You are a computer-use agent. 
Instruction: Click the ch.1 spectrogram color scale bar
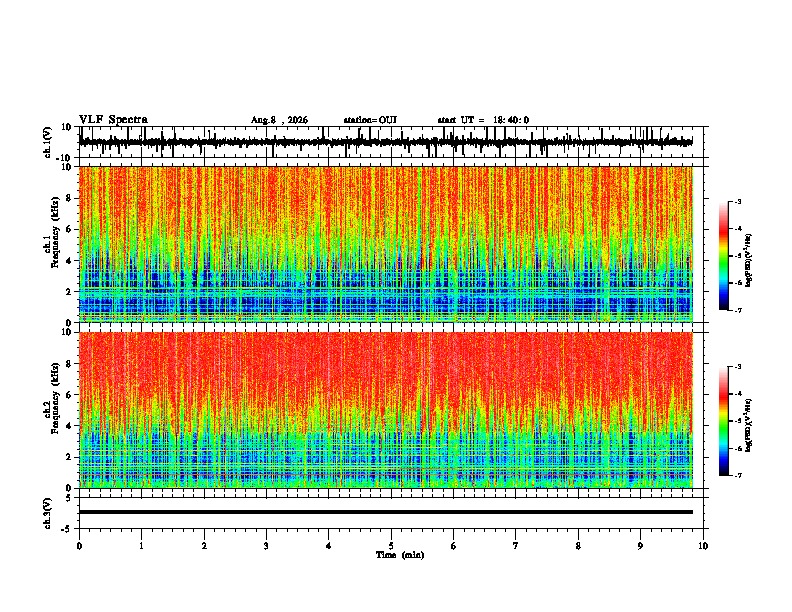point(724,256)
